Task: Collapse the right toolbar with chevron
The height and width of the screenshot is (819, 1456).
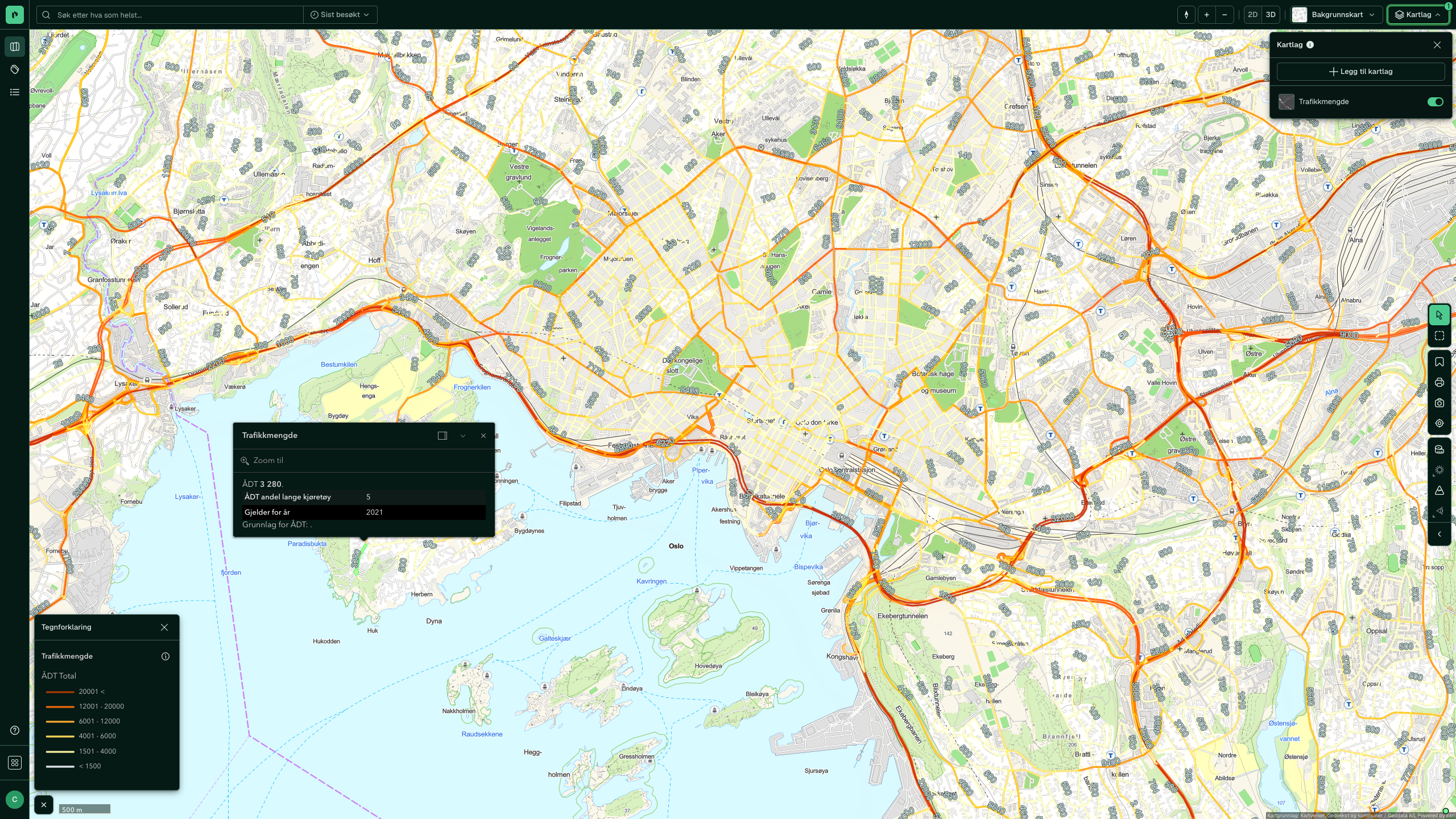Action: pyautogui.click(x=1439, y=534)
